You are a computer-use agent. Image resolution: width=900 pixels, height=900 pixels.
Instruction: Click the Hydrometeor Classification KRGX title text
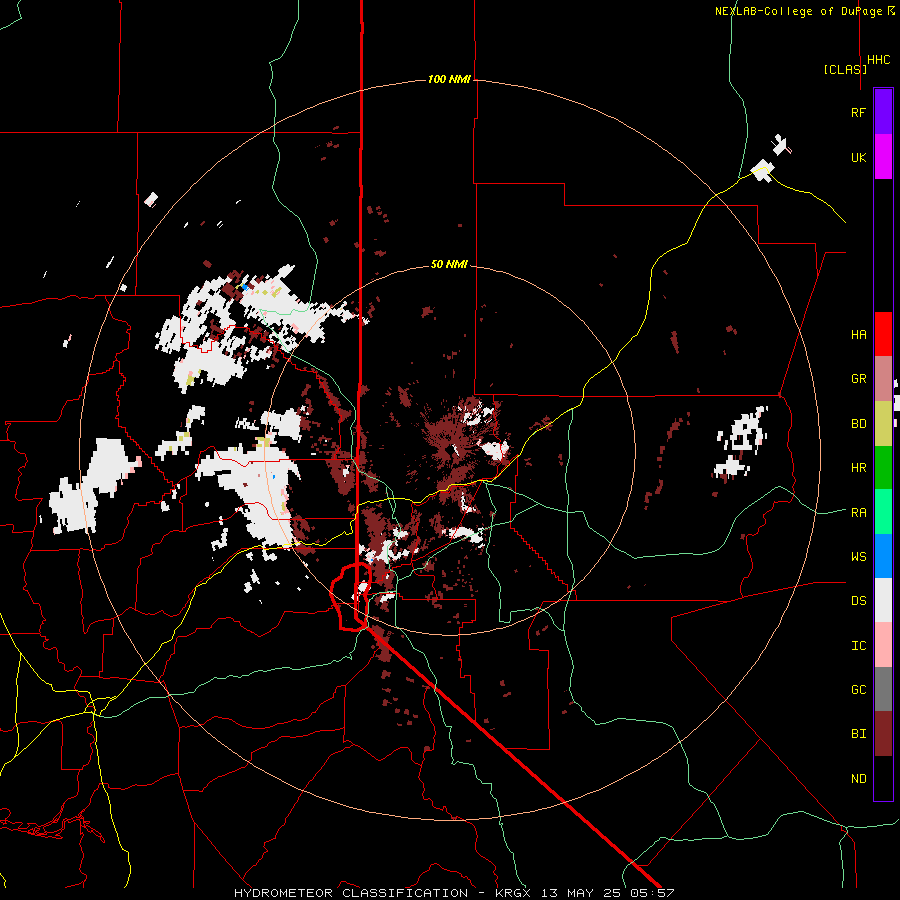point(454,893)
